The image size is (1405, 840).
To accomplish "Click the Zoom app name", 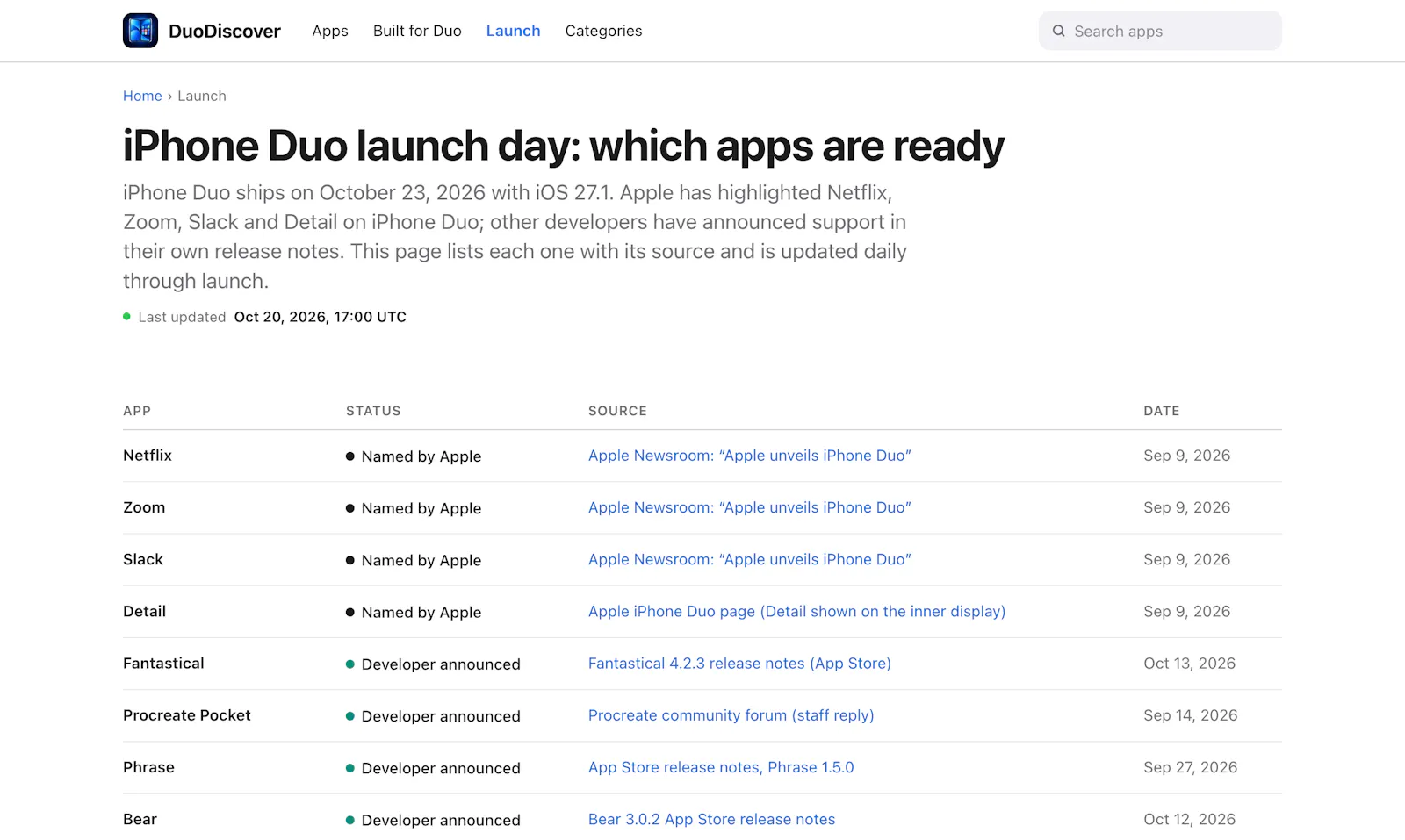I will (x=144, y=507).
